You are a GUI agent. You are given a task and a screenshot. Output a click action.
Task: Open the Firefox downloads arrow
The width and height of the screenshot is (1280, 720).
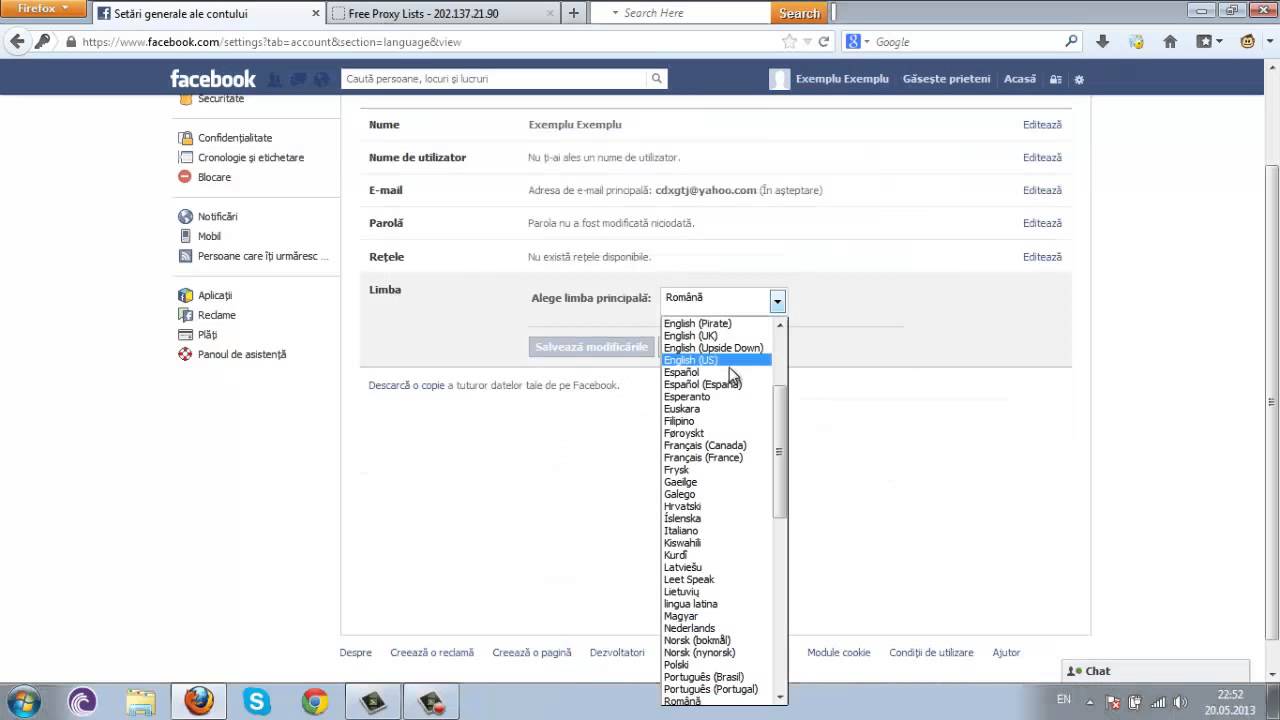coord(1102,42)
